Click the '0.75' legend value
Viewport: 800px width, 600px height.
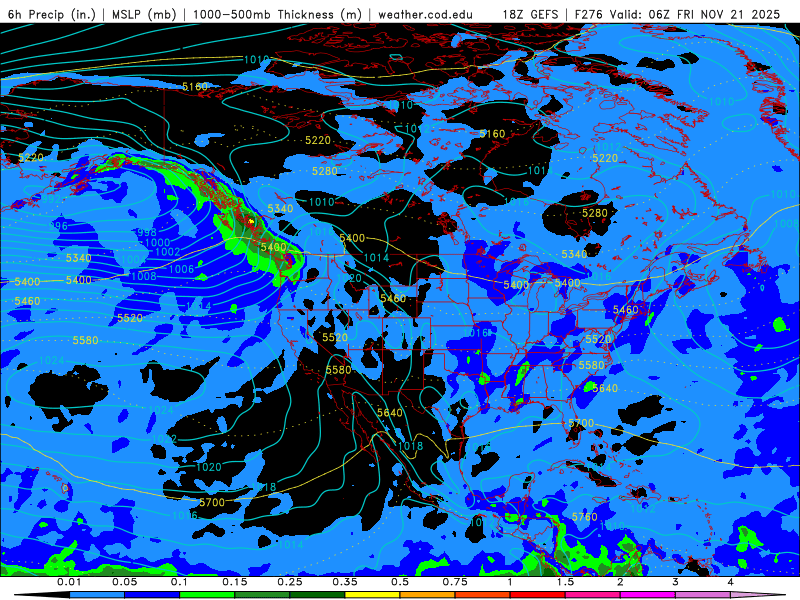(x=455, y=582)
